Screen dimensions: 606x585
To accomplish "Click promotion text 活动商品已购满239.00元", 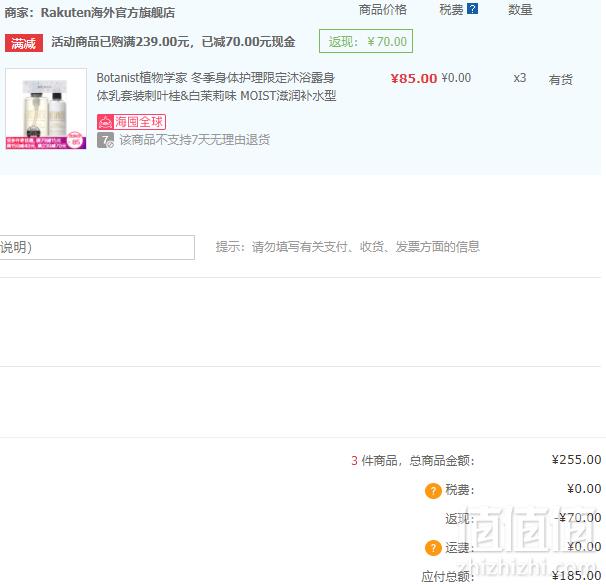I will 121,41.
